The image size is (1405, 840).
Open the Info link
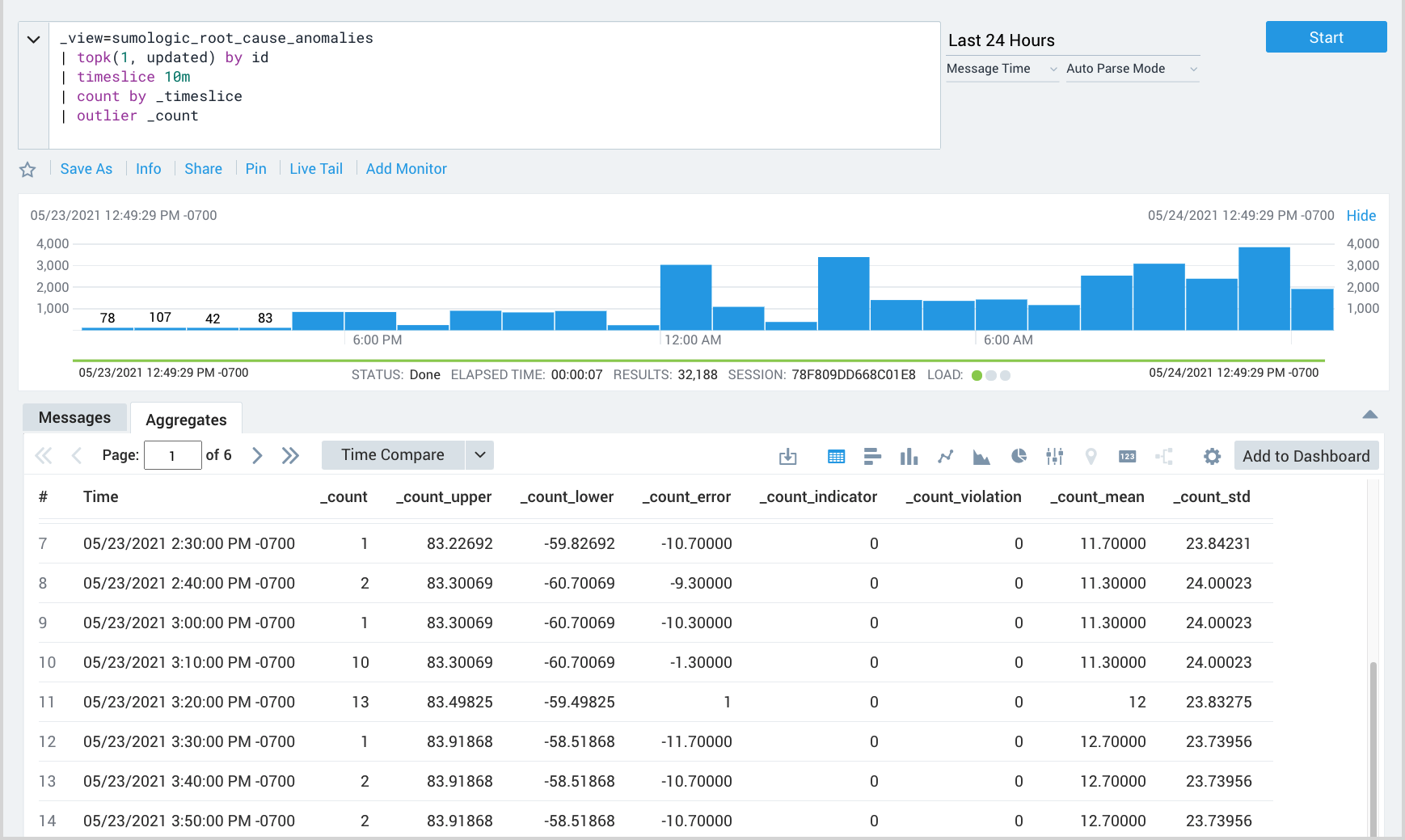149,169
